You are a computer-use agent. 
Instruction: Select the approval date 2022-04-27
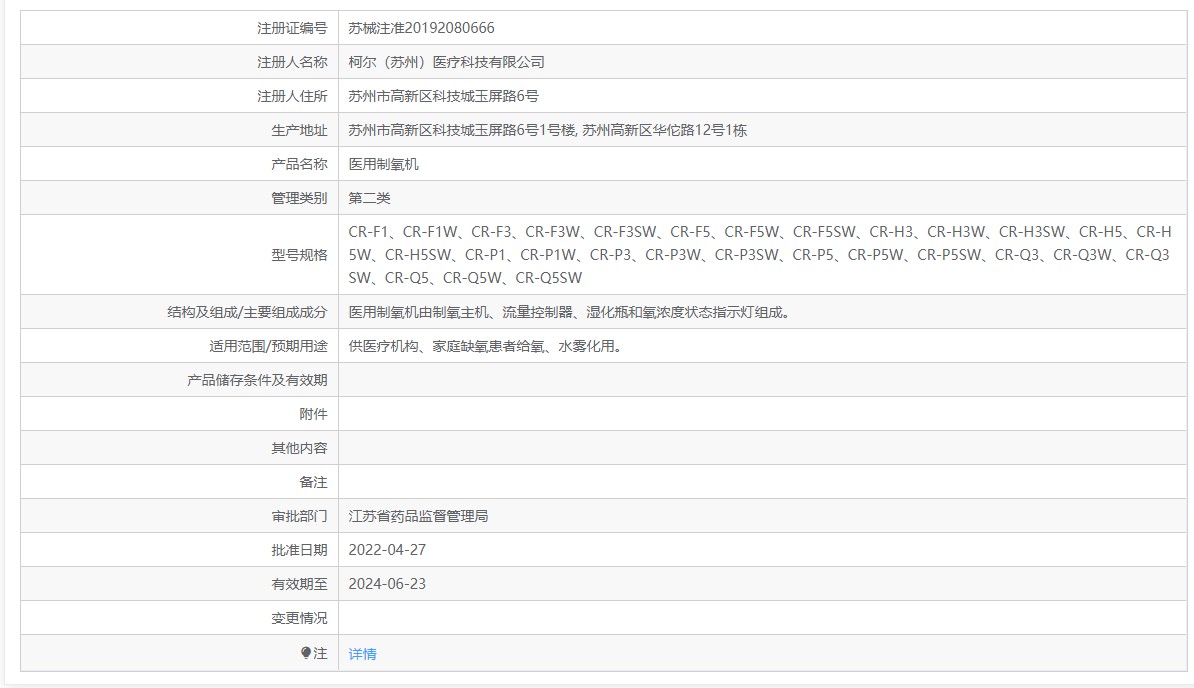point(388,550)
